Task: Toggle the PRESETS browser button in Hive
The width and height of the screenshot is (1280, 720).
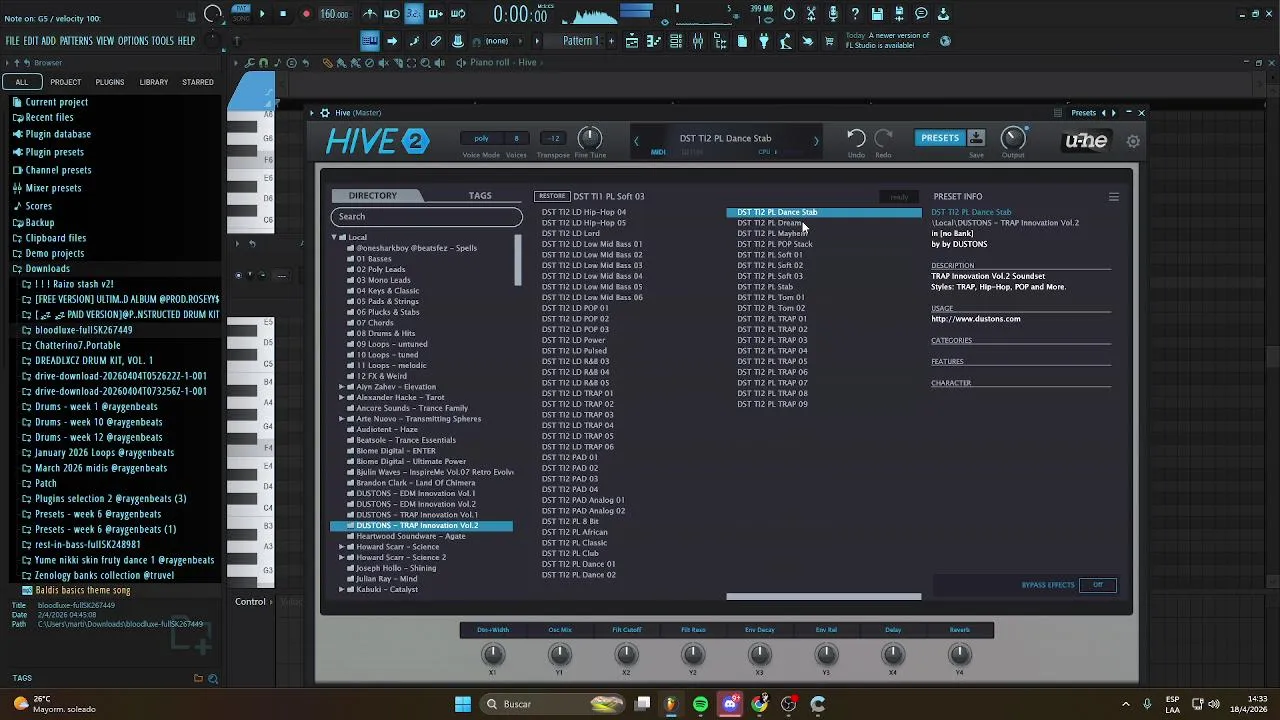Action: (x=940, y=138)
